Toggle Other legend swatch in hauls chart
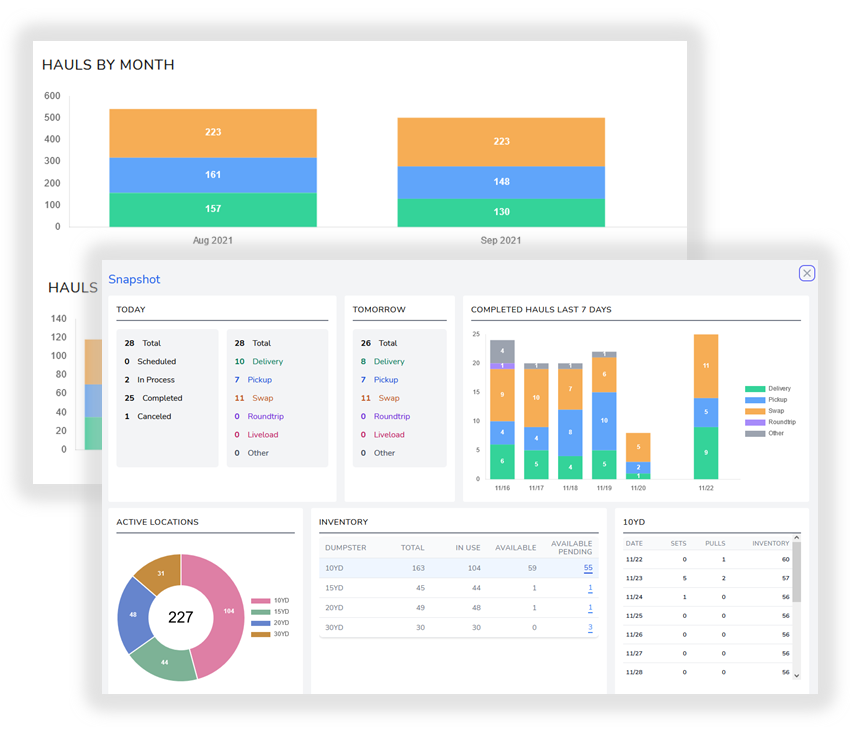The height and width of the screenshot is (739, 861). point(755,434)
